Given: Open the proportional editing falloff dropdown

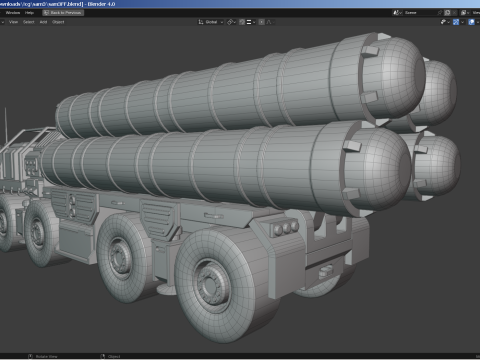Looking at the screenshot, I should click(x=270, y=22).
